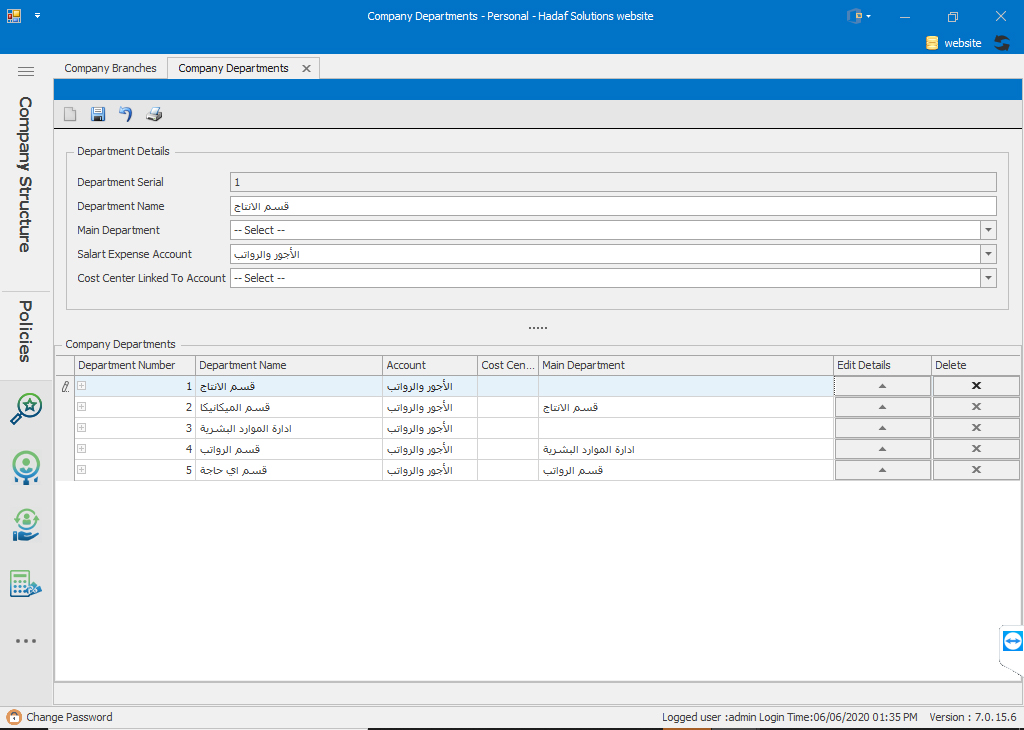Open the Main Department dropdown
Image resolution: width=1024 pixels, height=730 pixels.
tap(987, 229)
